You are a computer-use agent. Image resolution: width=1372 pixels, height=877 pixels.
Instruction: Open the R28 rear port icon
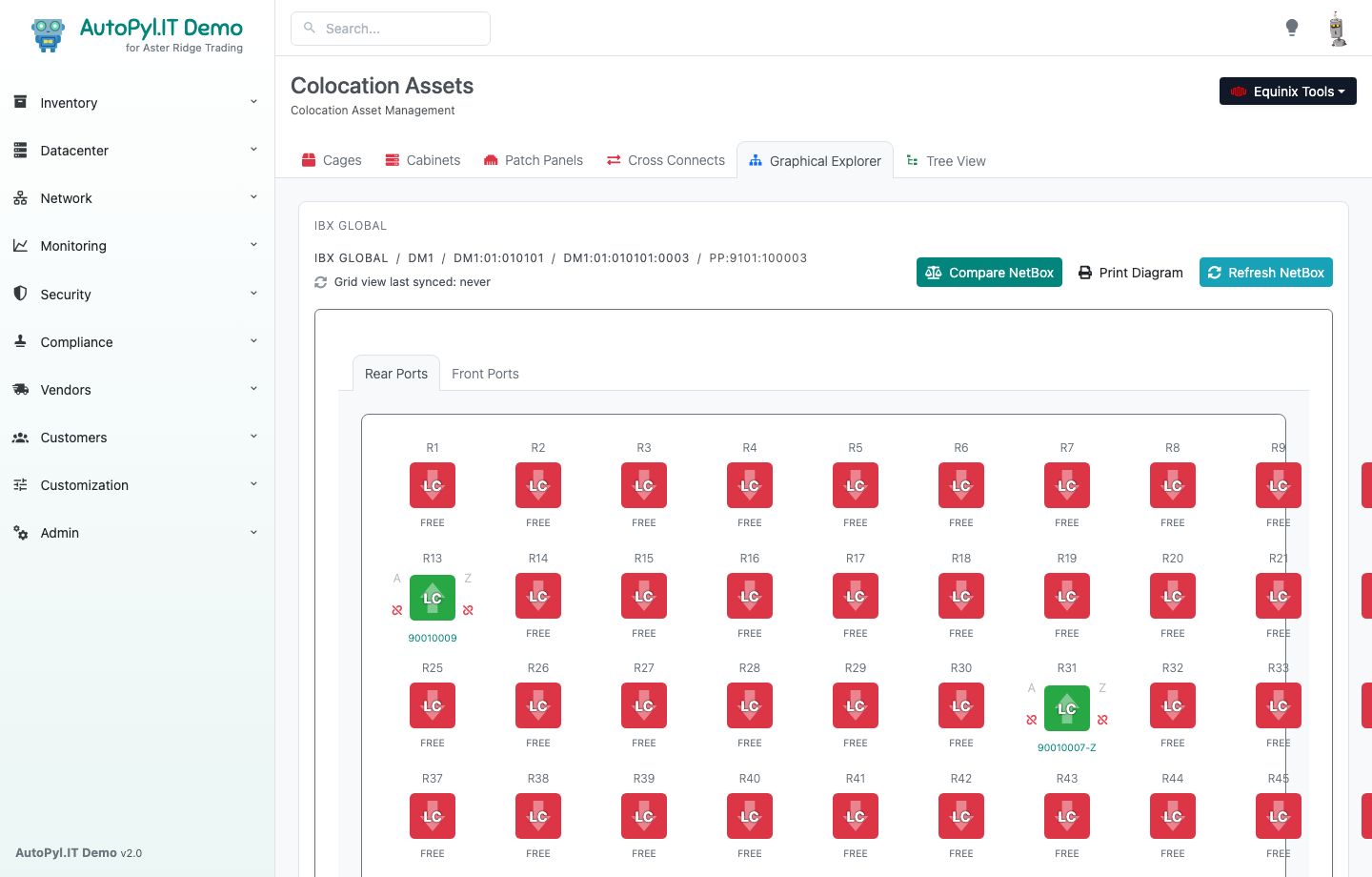pyautogui.click(x=750, y=705)
